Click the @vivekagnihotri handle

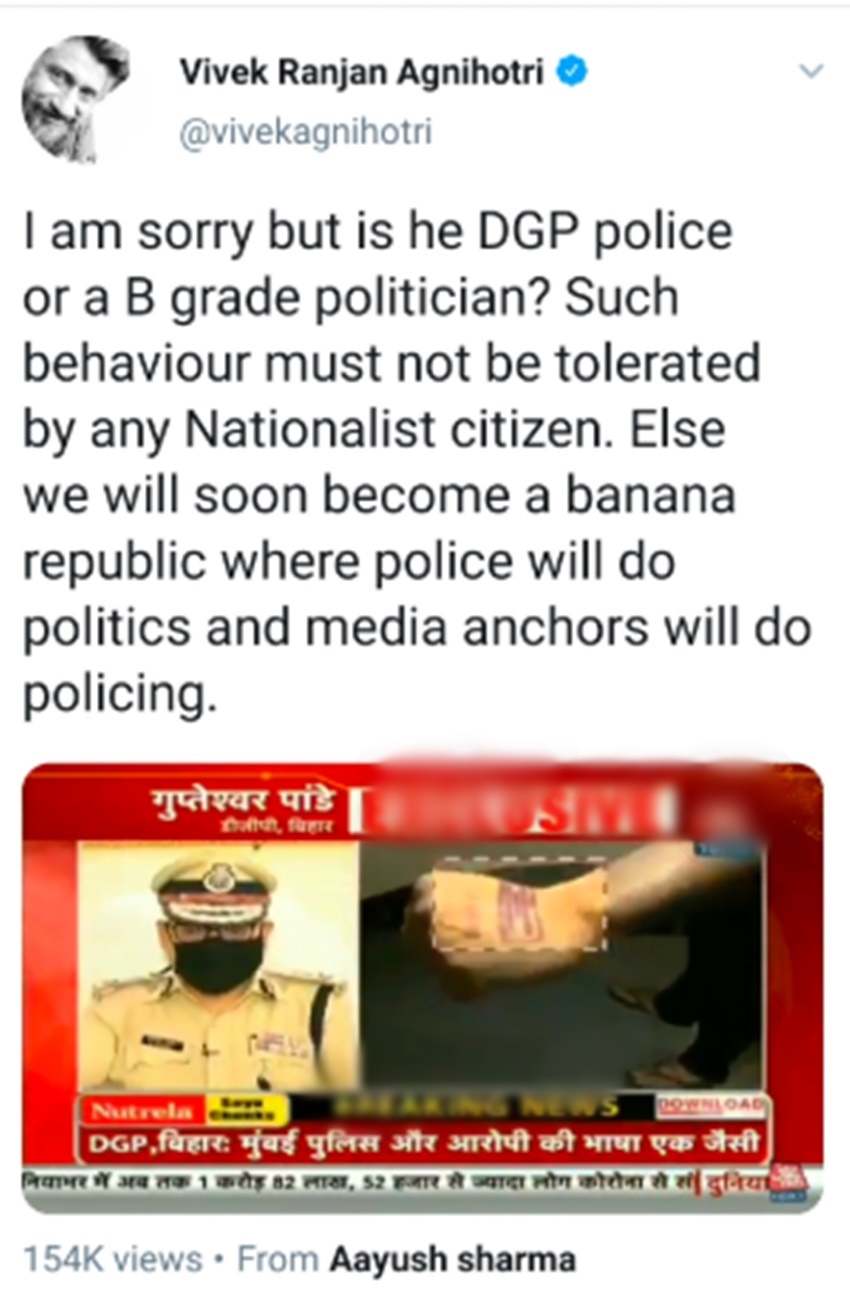[x=305, y=132]
